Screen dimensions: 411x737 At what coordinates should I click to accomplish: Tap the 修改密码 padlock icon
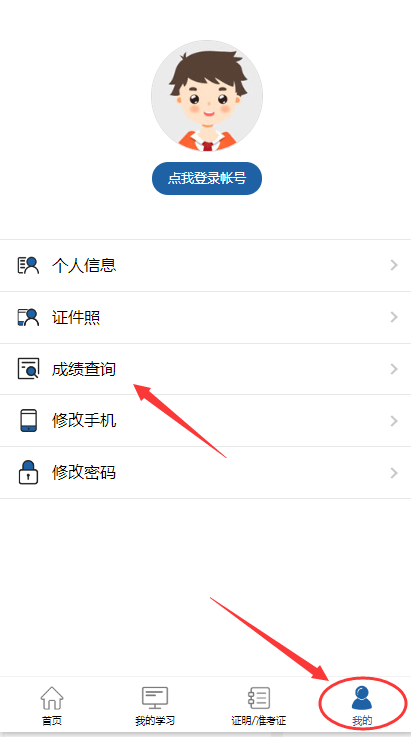(28, 472)
